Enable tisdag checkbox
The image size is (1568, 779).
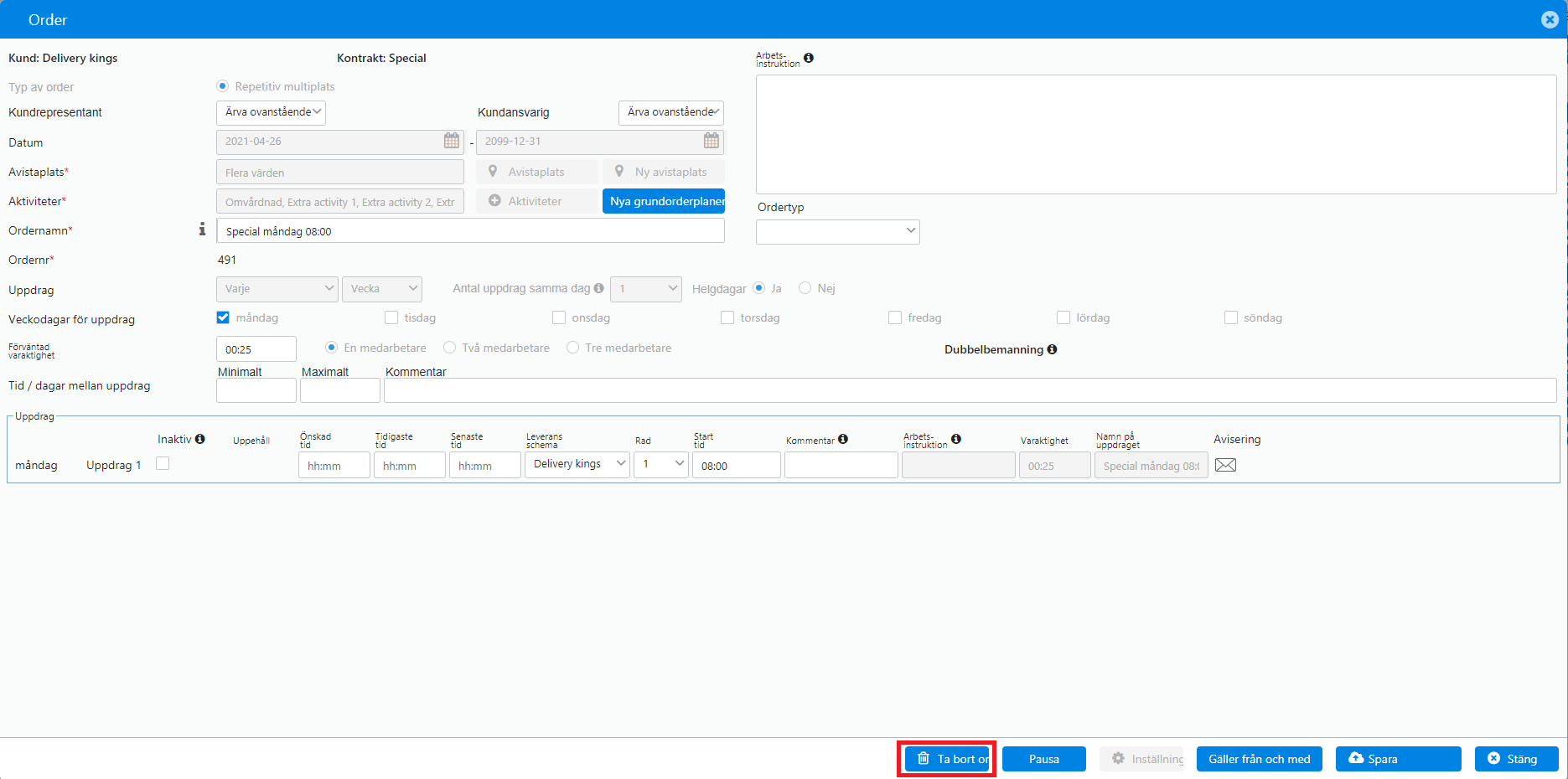tap(391, 317)
